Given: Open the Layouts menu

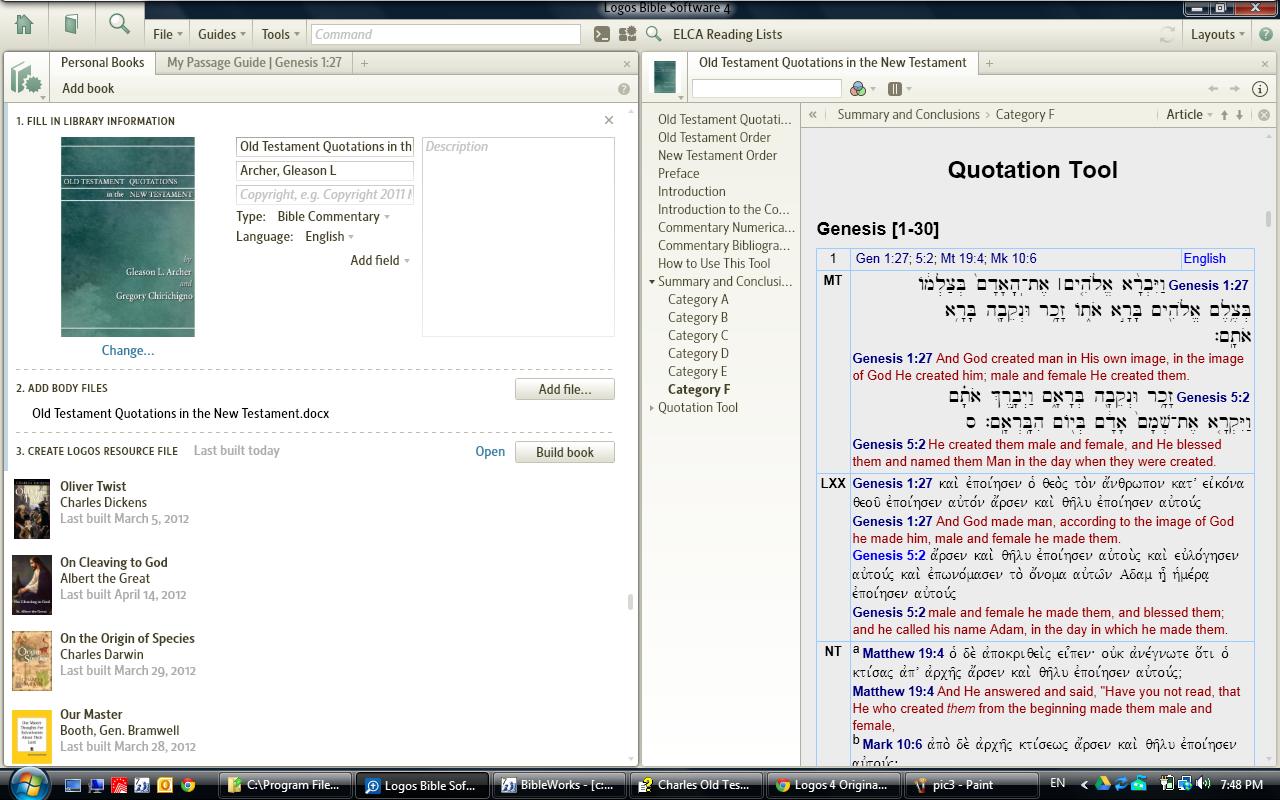Looking at the screenshot, I should point(1218,34).
